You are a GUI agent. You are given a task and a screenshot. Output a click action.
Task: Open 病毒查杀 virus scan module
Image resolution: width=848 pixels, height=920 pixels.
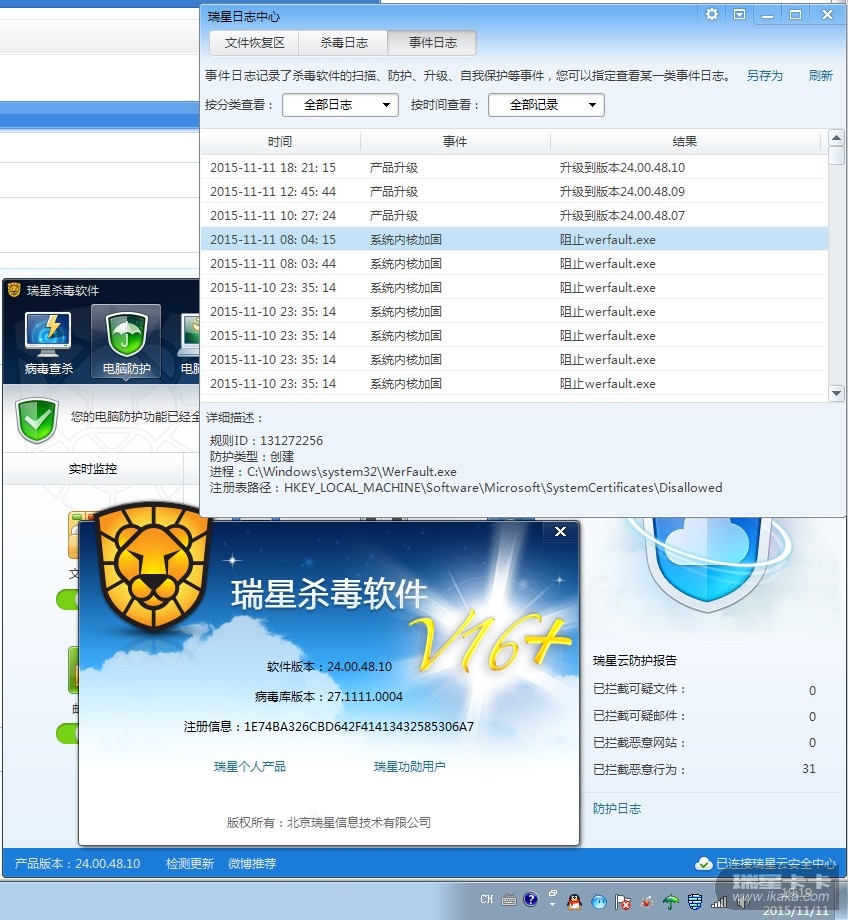tap(49, 343)
